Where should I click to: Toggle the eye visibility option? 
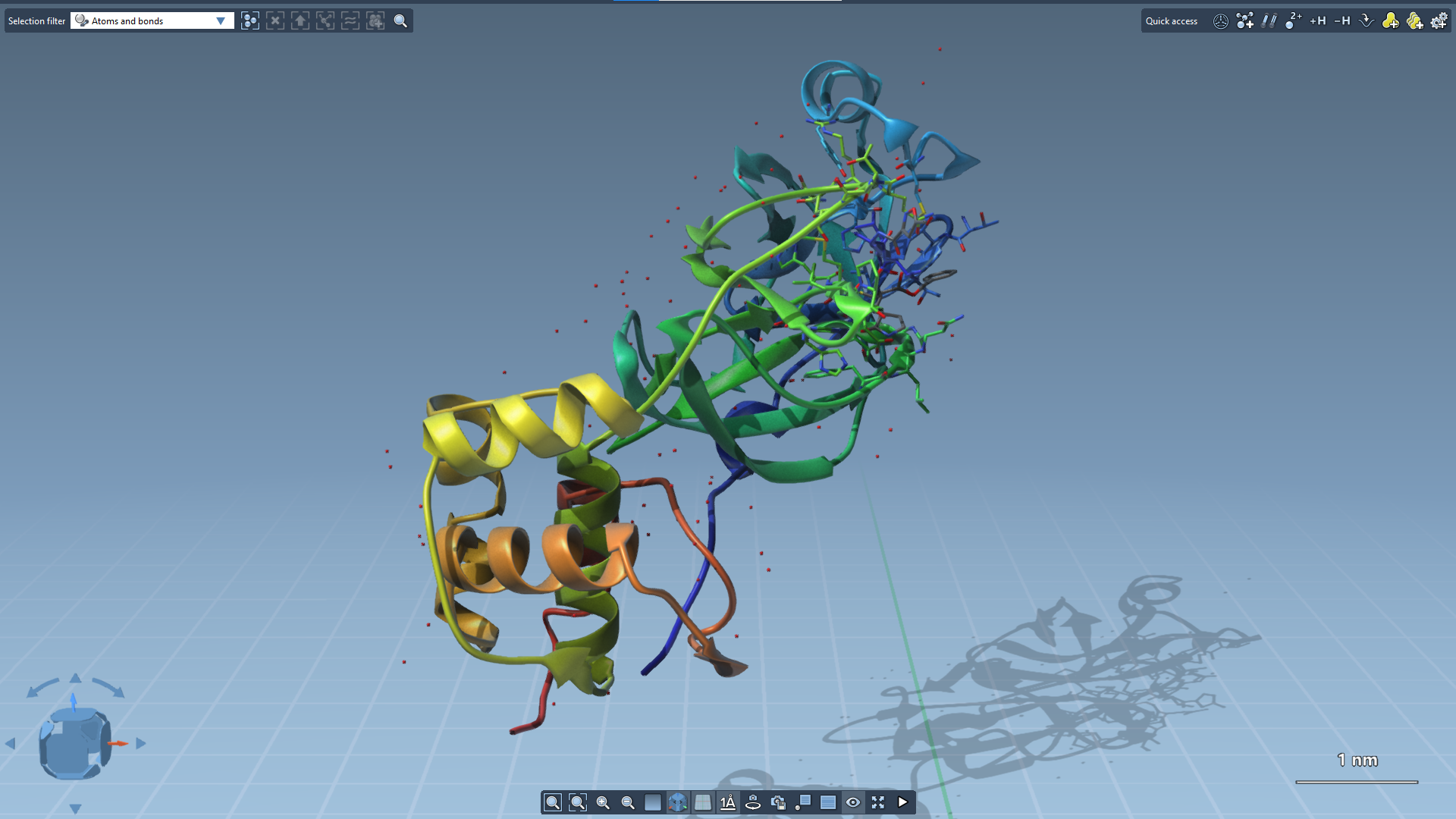pyautogui.click(x=853, y=802)
